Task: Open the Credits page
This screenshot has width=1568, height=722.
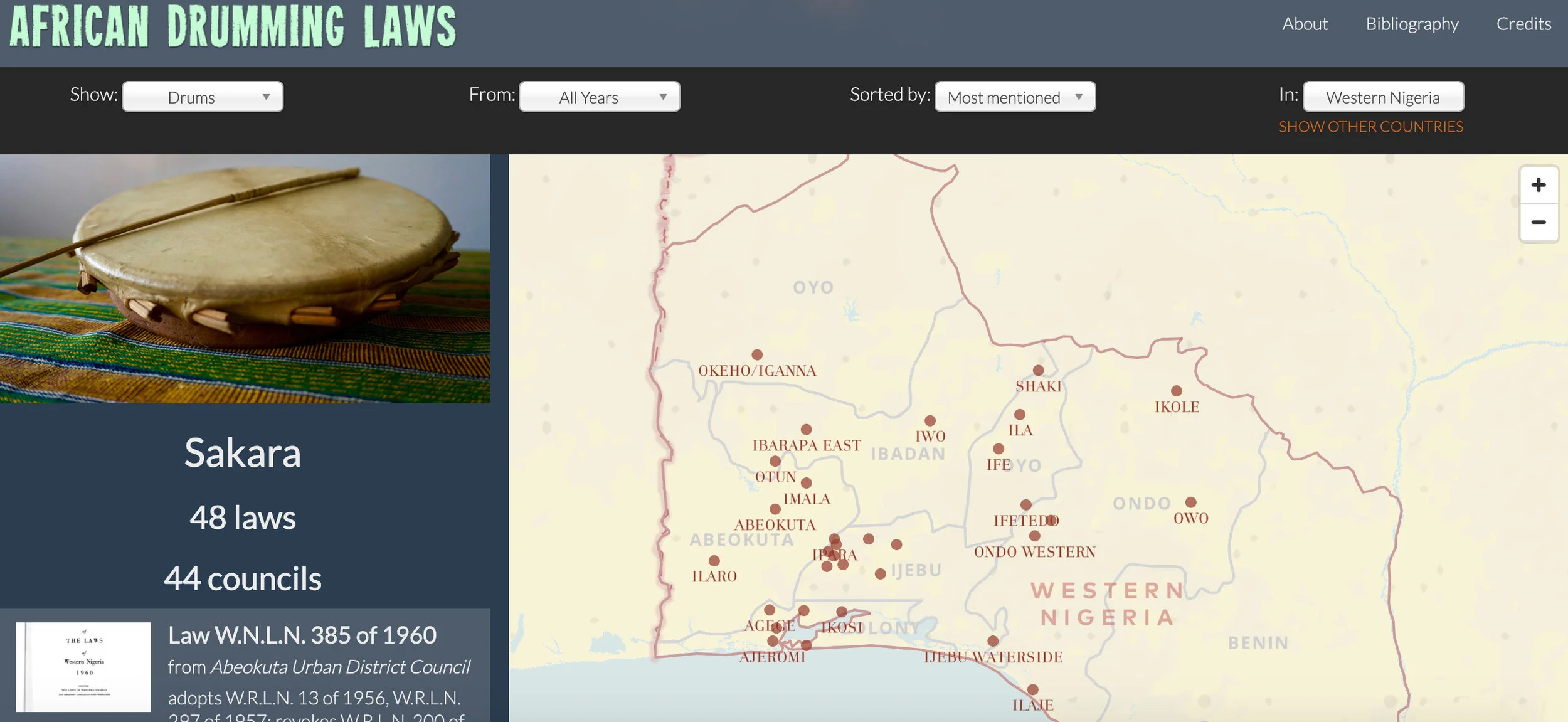Action: pyautogui.click(x=1523, y=24)
